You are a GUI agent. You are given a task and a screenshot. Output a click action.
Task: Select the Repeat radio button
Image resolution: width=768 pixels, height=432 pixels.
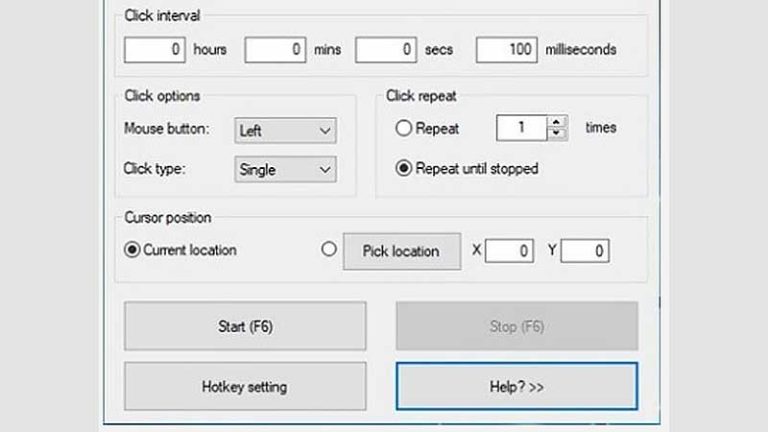(404, 129)
